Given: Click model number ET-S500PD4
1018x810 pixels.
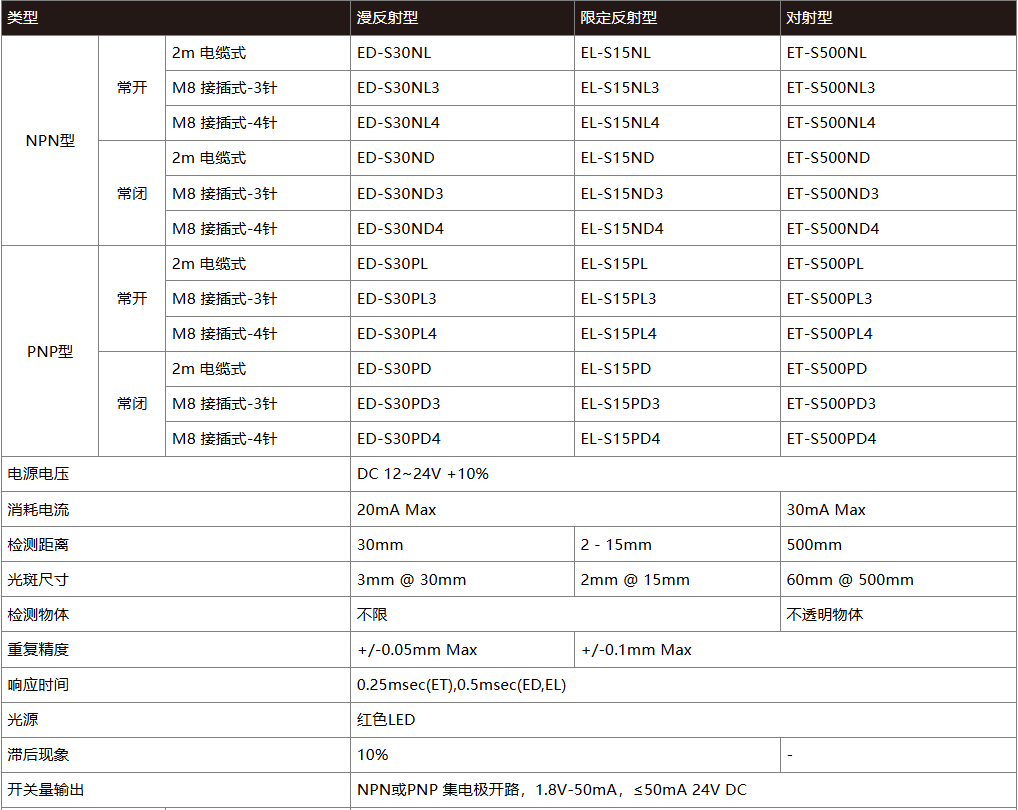Looking at the screenshot, I should (831, 439).
